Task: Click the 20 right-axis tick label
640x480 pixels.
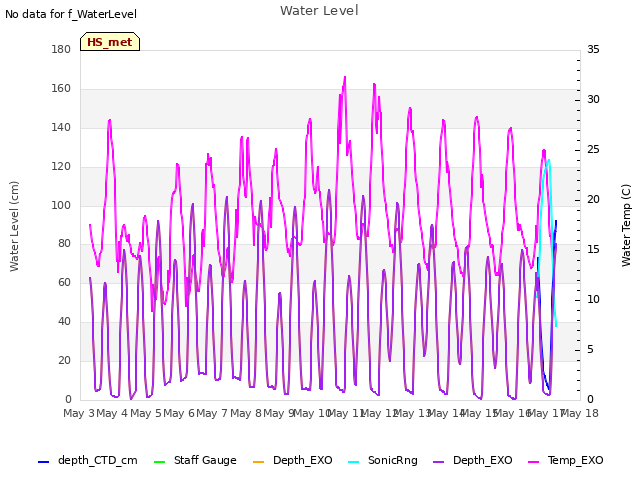Action: tap(593, 200)
